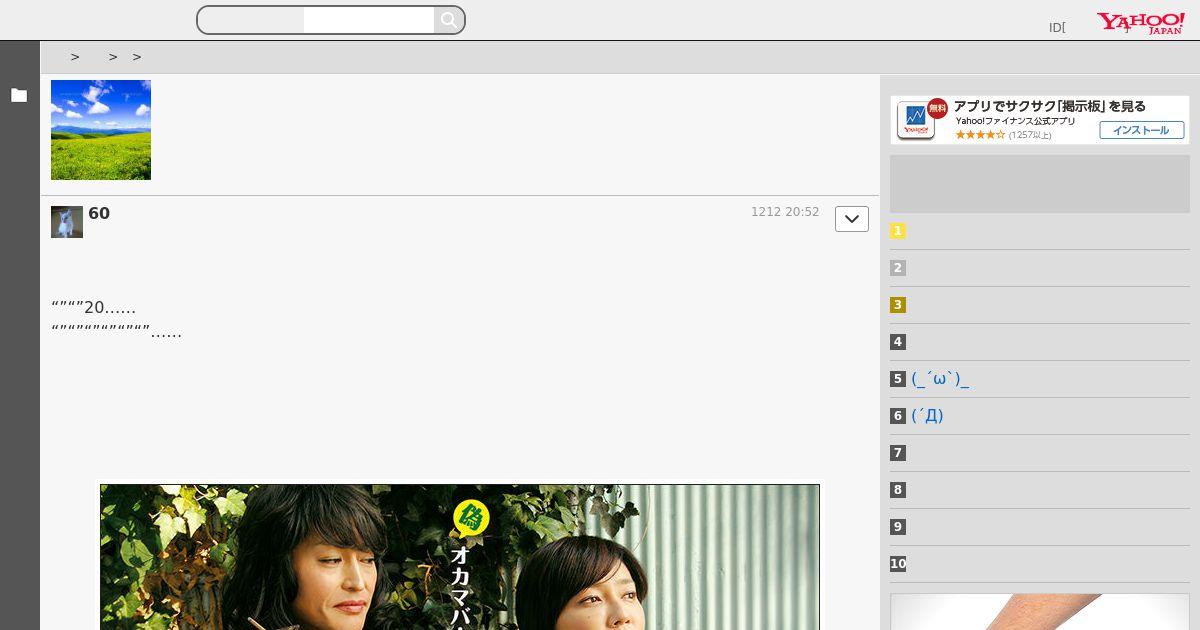Open the movie poster image in post
The image size is (1200, 630).
point(460,557)
